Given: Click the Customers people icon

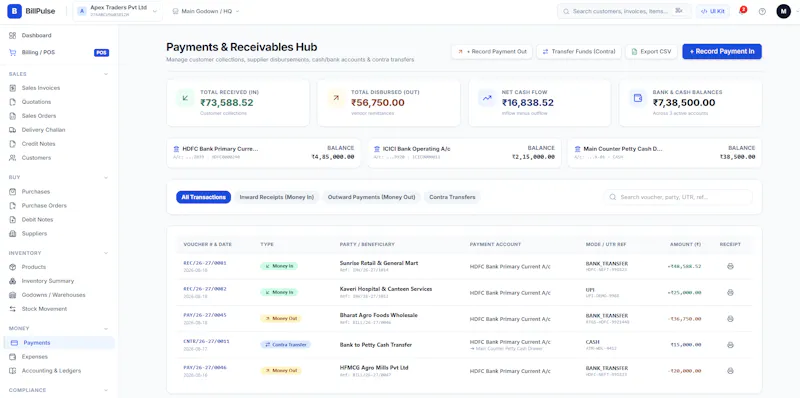Looking at the screenshot, I should tap(13, 158).
